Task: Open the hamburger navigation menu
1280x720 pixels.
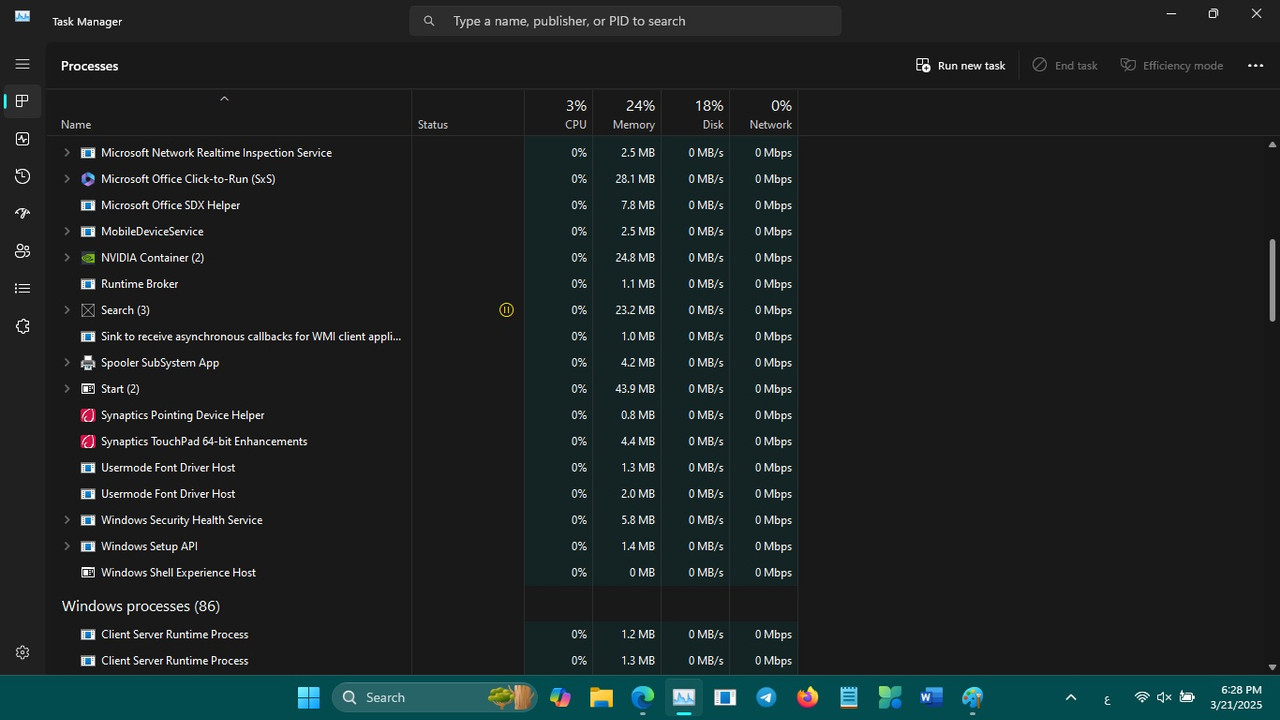Action: coord(22,64)
